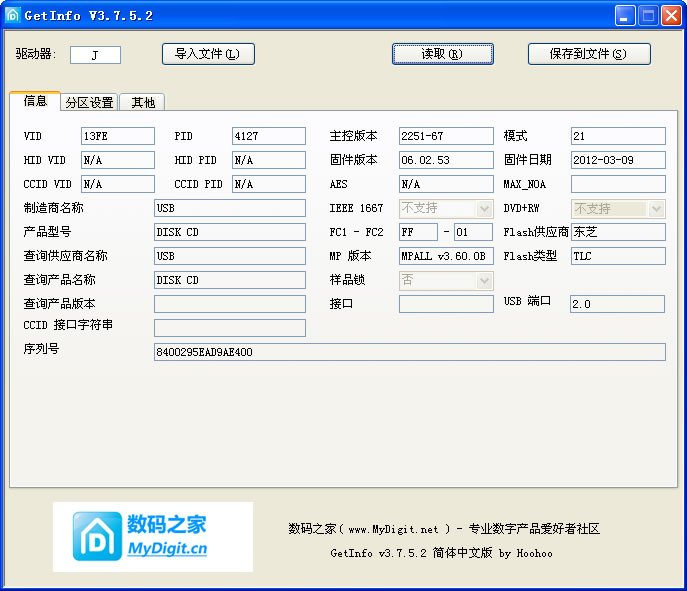The width and height of the screenshot is (687, 591).
Task: Click the 固件日期 field 2012-03-09
Action: [x=618, y=160]
